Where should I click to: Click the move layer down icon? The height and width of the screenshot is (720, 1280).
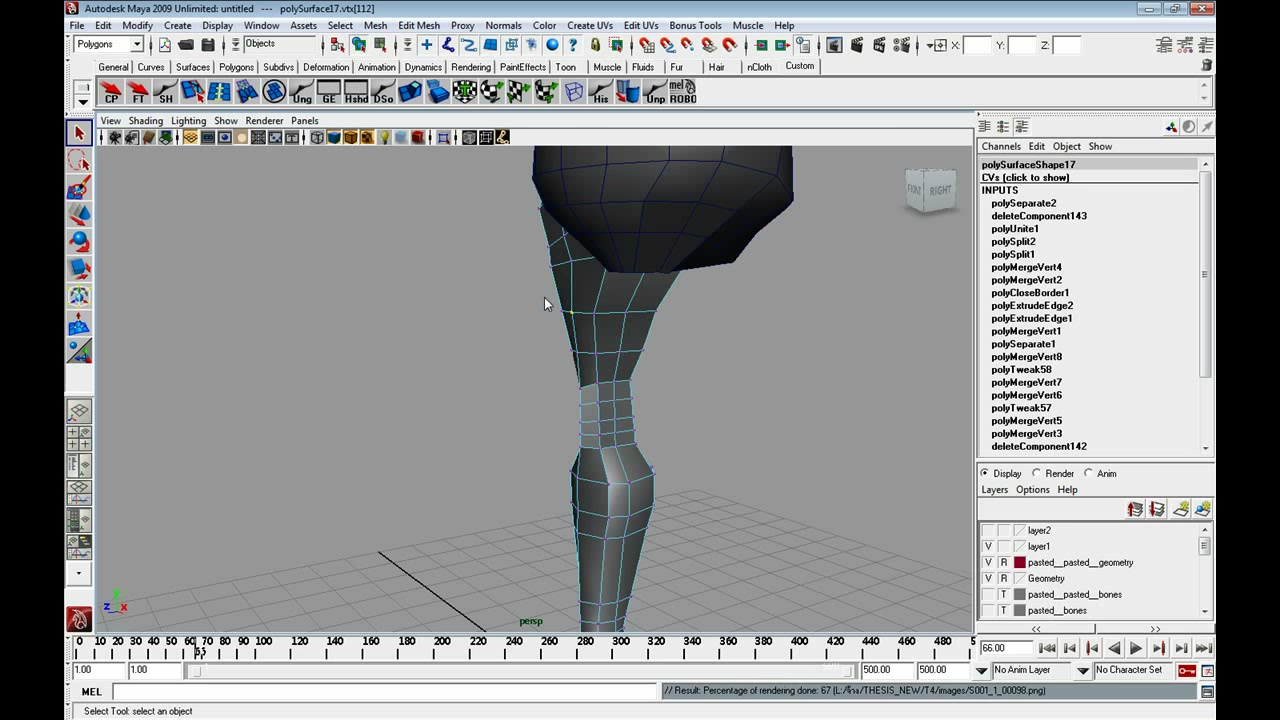[x=1157, y=510]
